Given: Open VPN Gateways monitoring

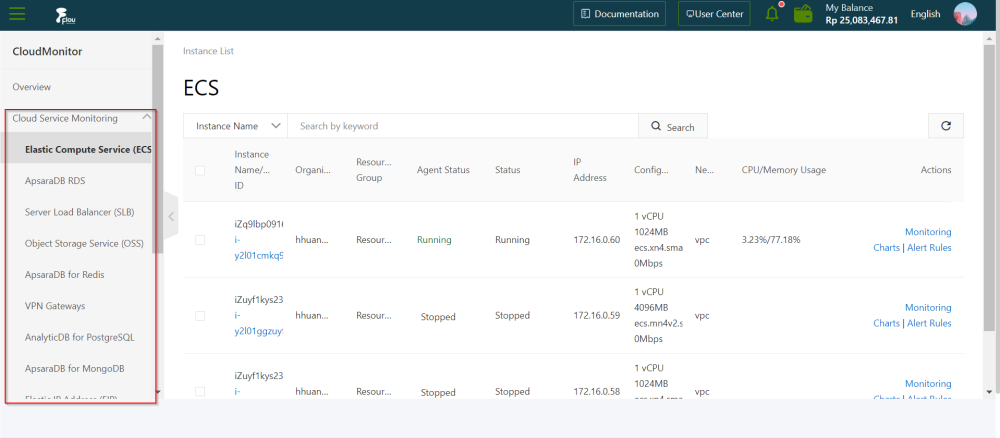Looking at the screenshot, I should click(55, 306).
